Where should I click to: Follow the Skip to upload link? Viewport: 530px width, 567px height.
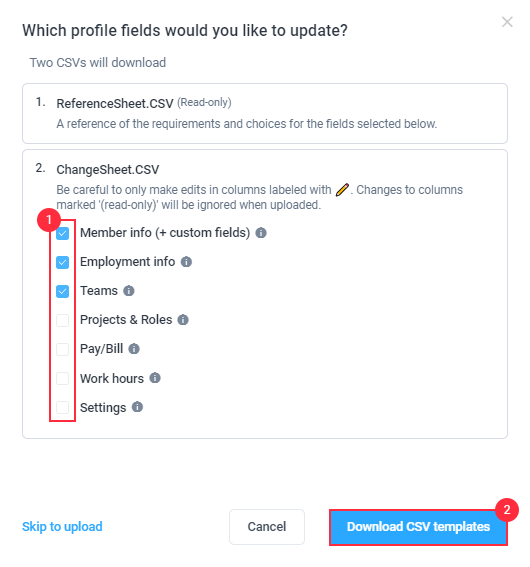tap(62, 527)
